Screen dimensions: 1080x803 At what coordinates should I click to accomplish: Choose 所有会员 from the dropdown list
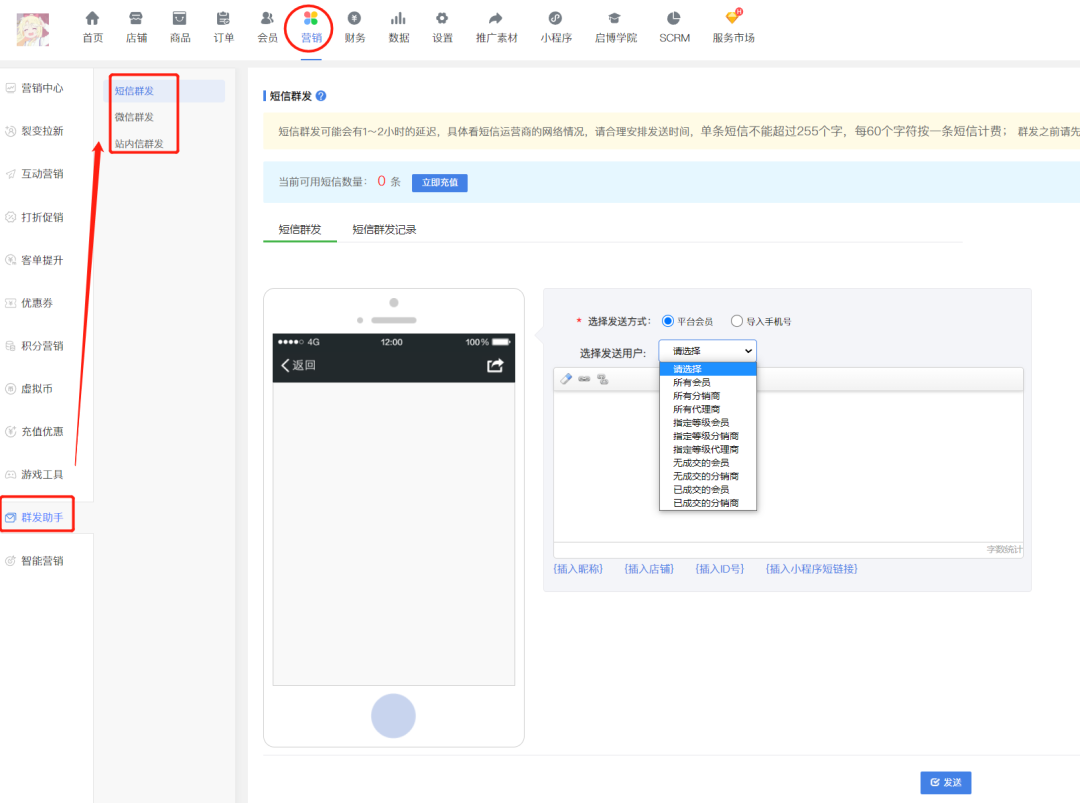point(692,383)
